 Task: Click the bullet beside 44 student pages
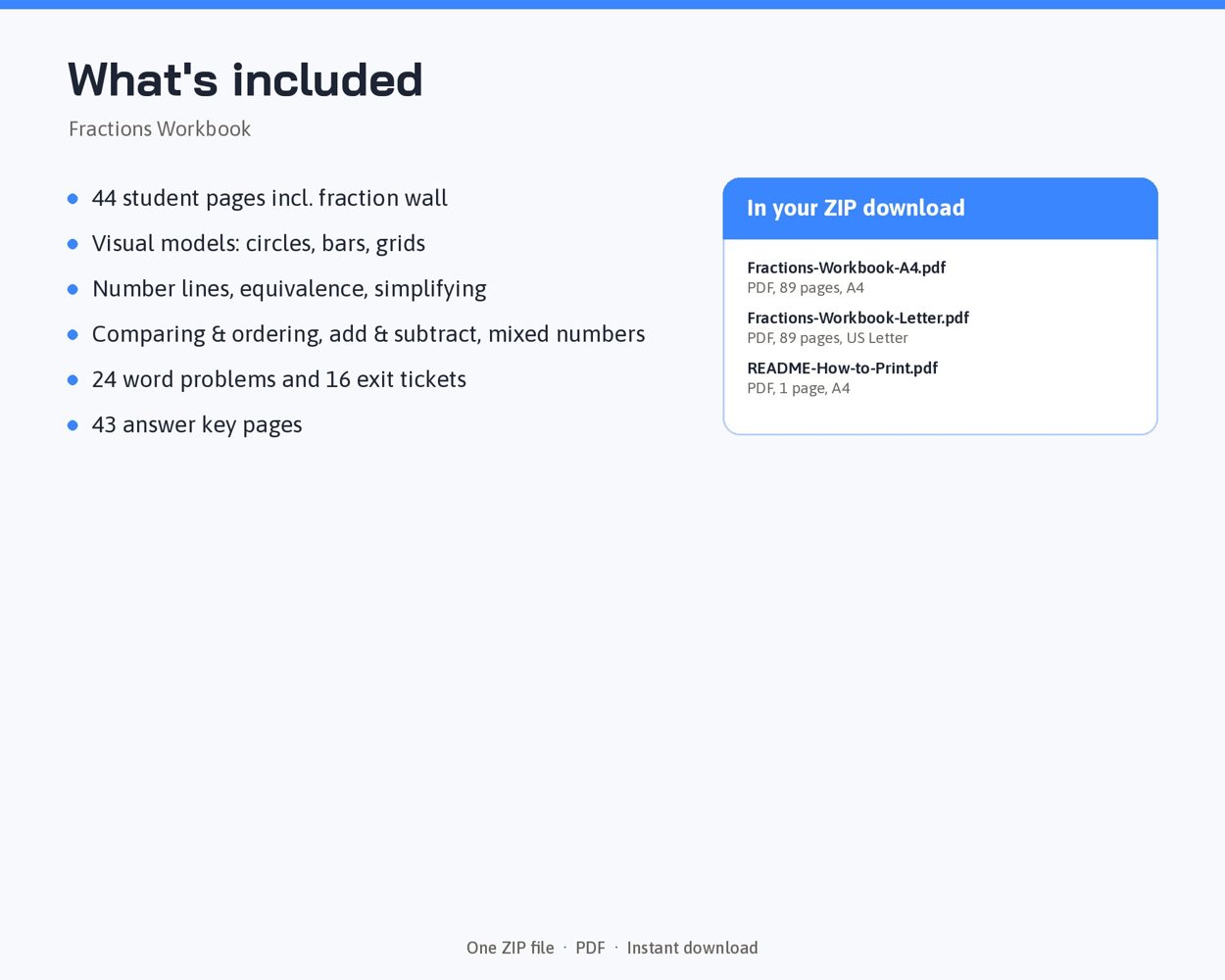pyautogui.click(x=73, y=199)
